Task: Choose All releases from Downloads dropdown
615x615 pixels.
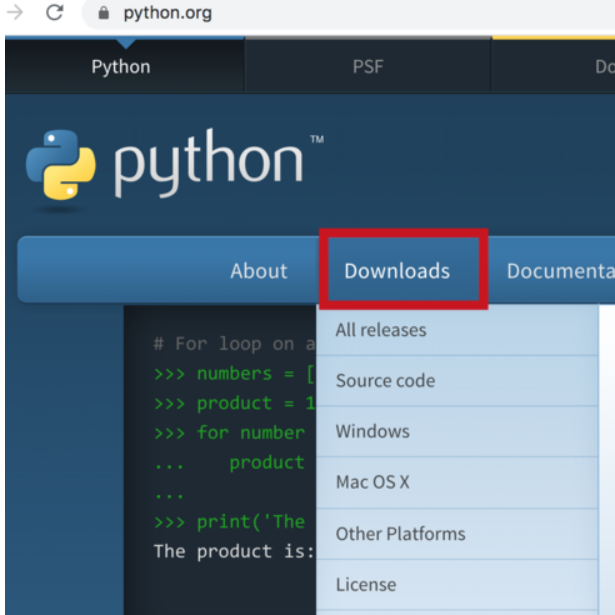Action: (x=457, y=330)
